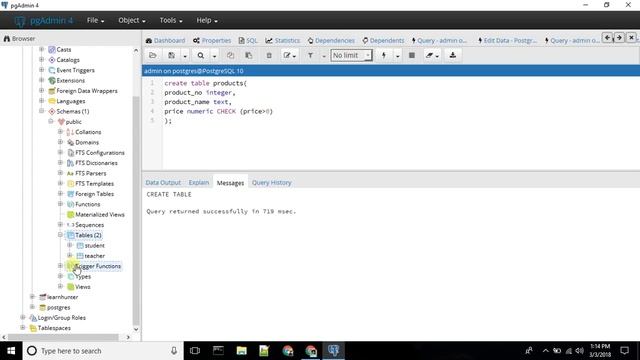Open the Tools menu
The height and width of the screenshot is (360, 640).
(x=171, y=20)
